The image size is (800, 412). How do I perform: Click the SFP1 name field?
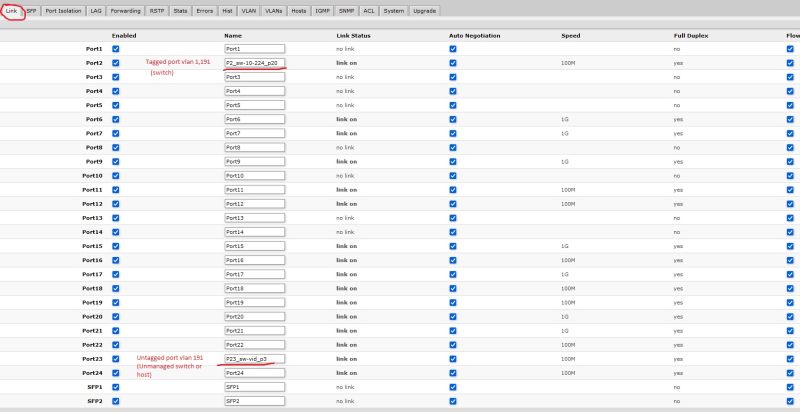(x=255, y=387)
